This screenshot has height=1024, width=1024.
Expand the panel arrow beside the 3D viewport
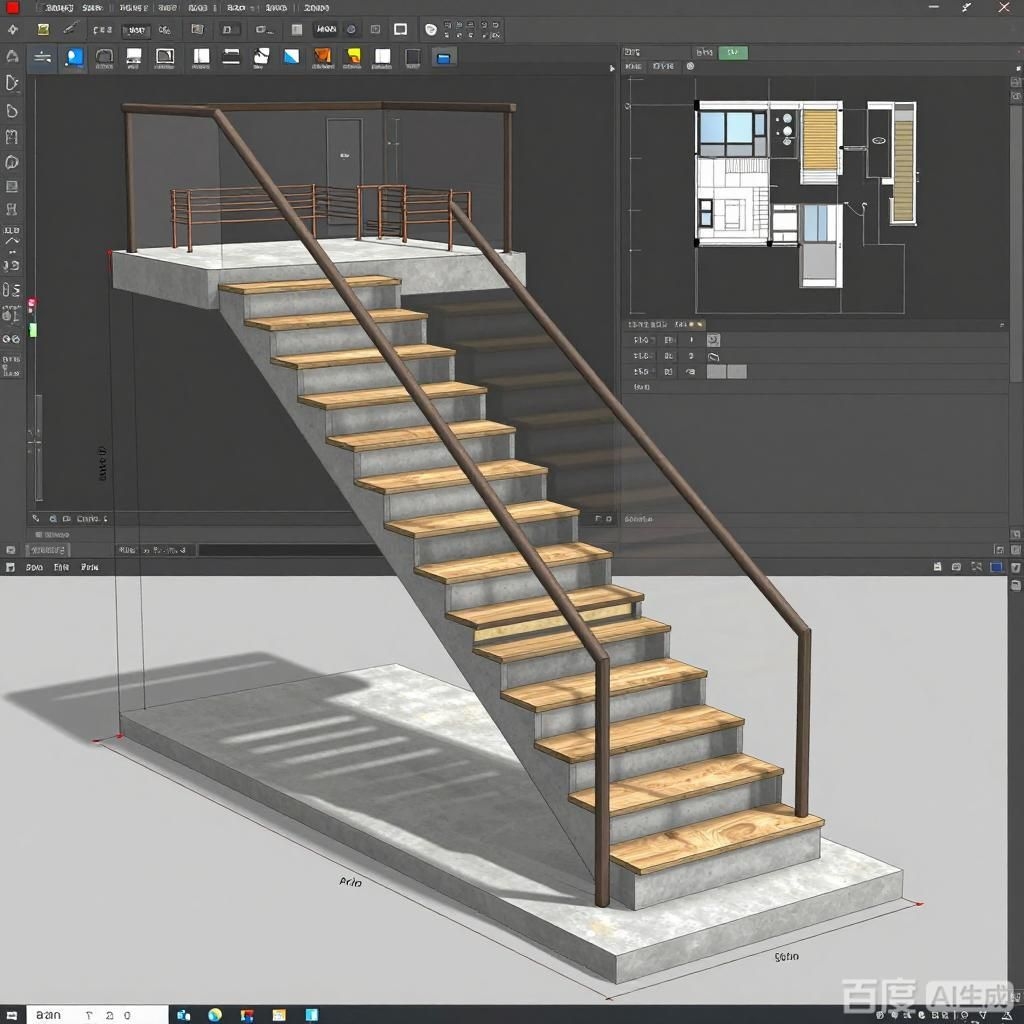(612, 69)
